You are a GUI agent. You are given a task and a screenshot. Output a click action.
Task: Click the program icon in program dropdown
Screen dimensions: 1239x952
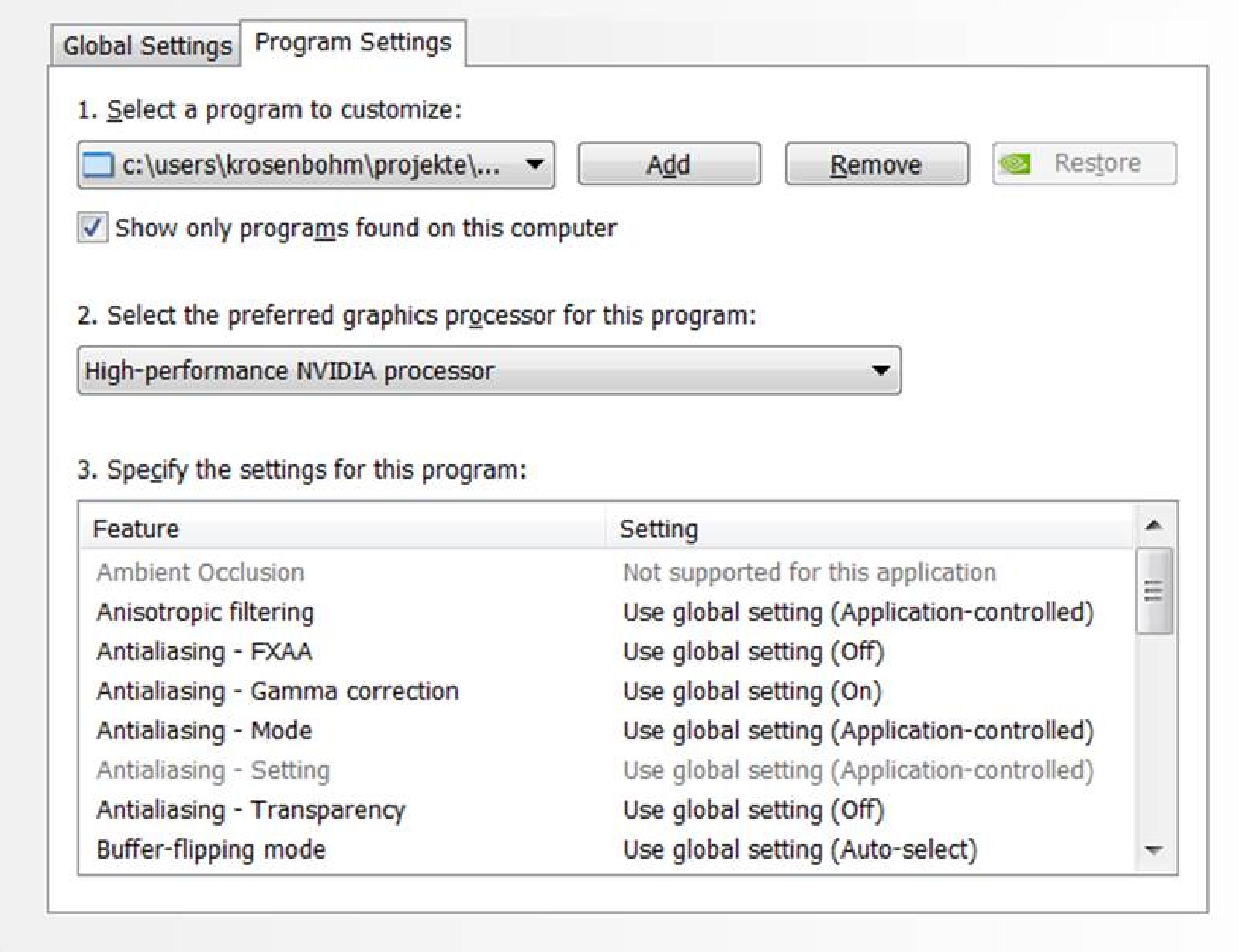98,165
